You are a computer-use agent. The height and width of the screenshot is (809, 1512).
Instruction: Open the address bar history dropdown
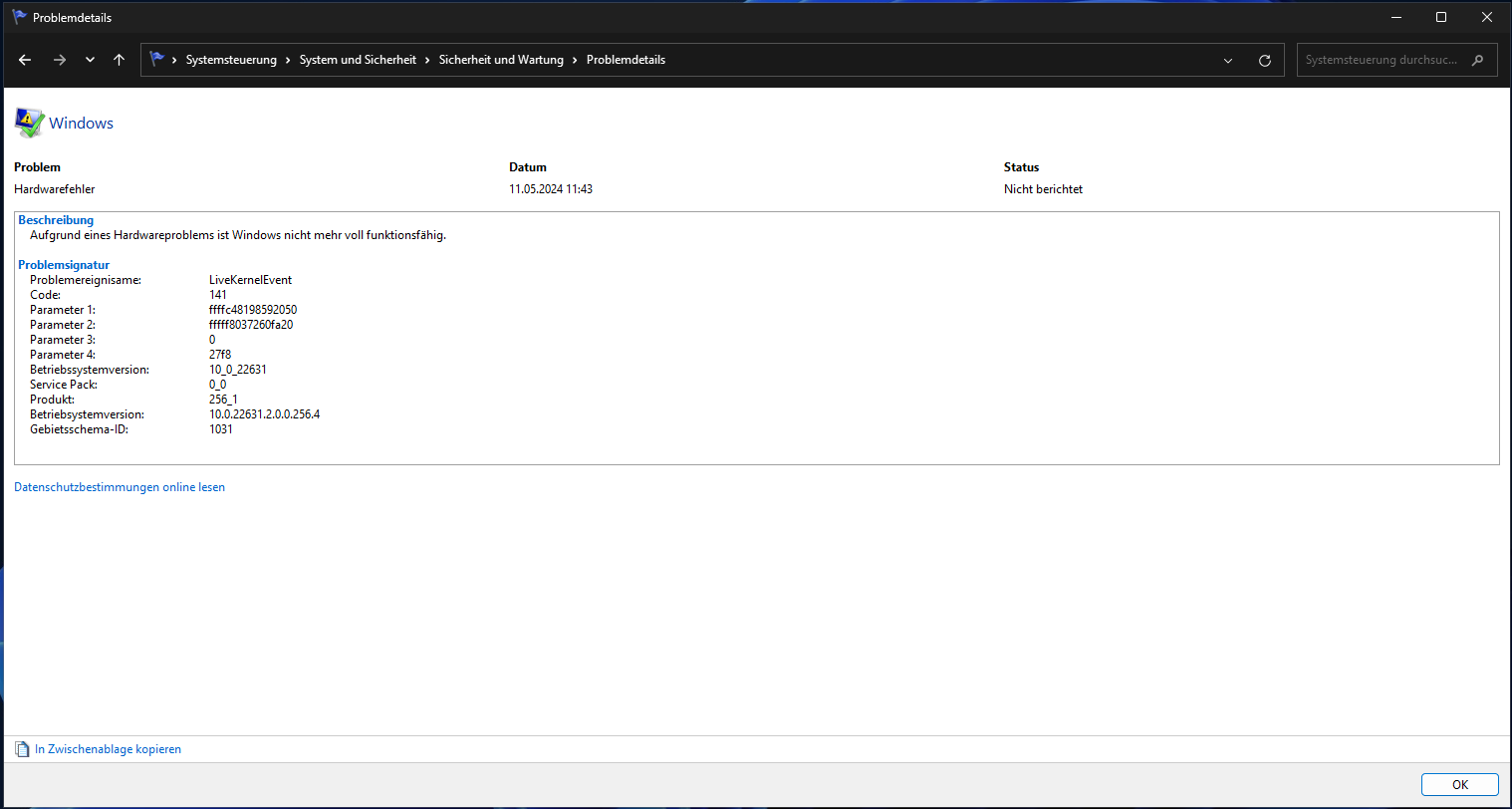[x=1228, y=60]
